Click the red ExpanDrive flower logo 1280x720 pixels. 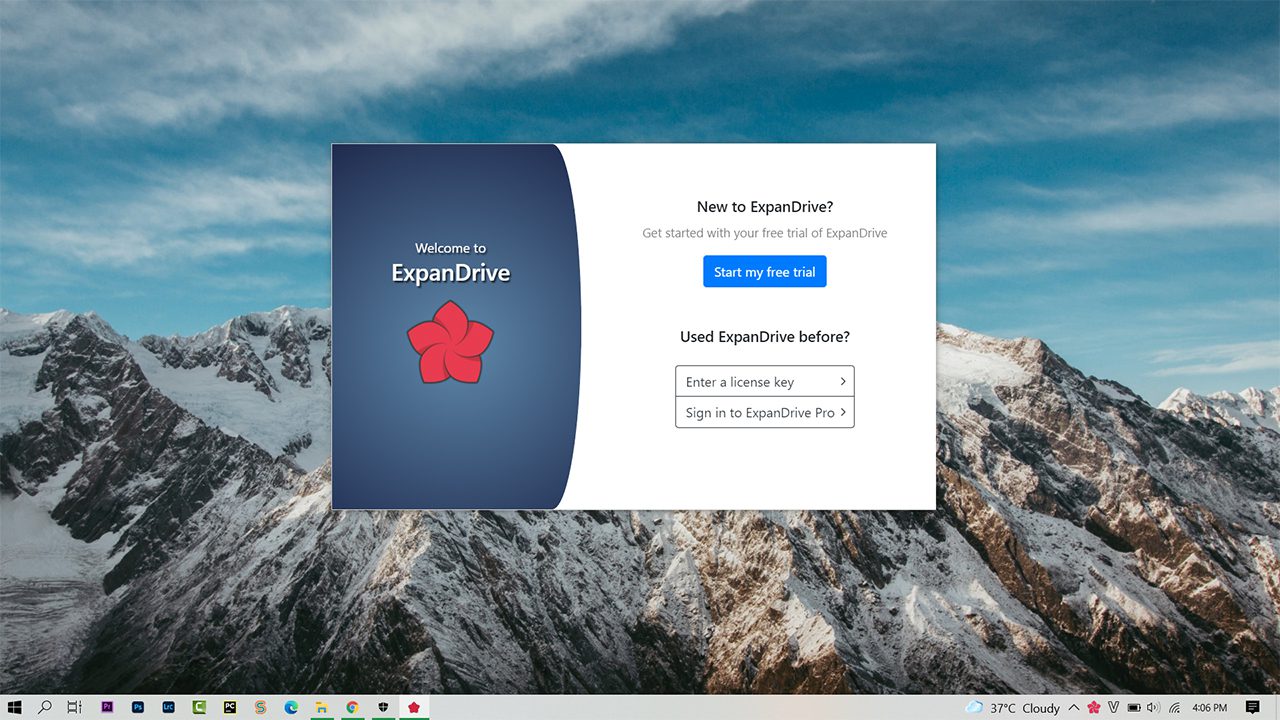pos(450,341)
